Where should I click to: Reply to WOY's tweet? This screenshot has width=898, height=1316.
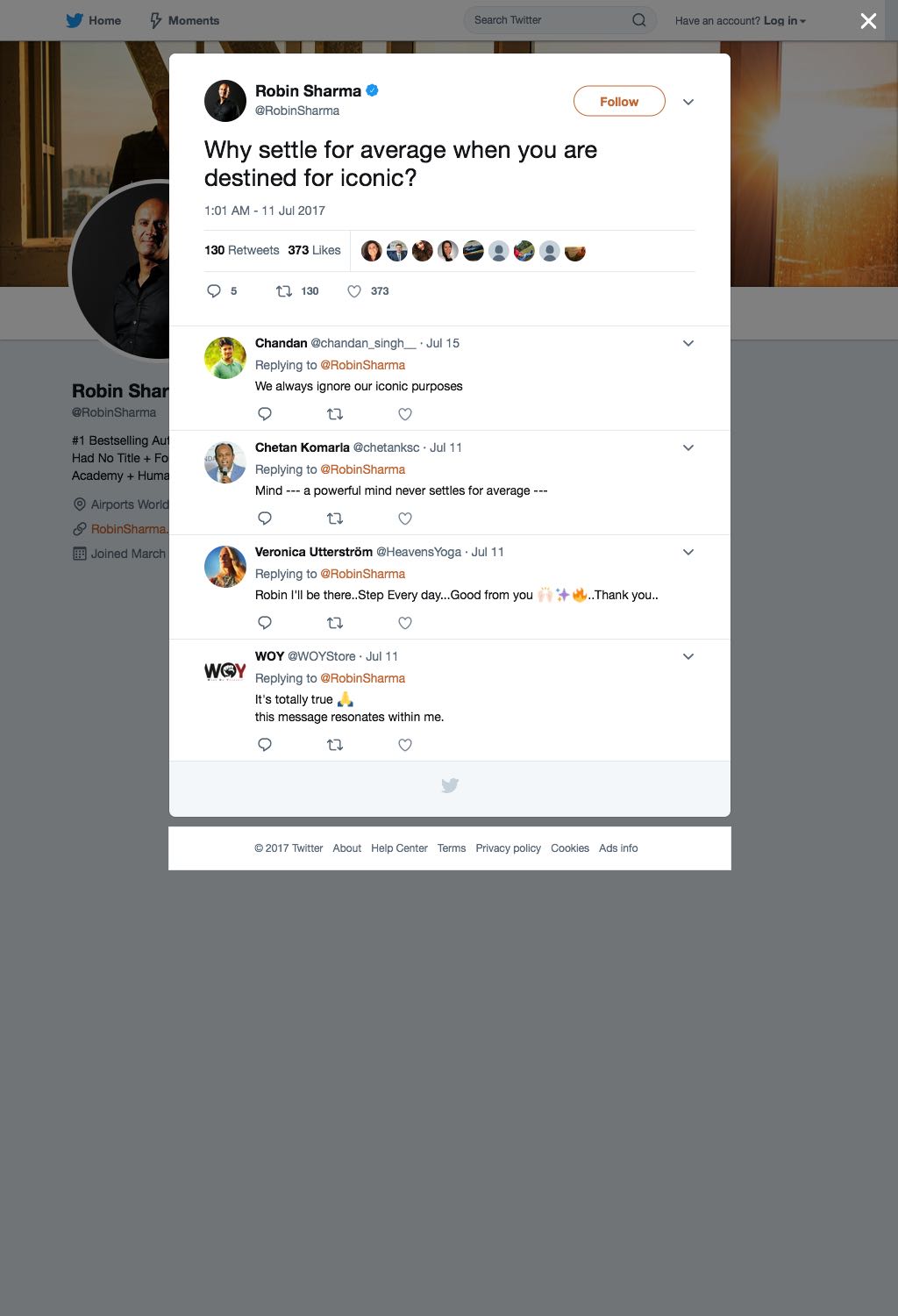pyautogui.click(x=265, y=745)
